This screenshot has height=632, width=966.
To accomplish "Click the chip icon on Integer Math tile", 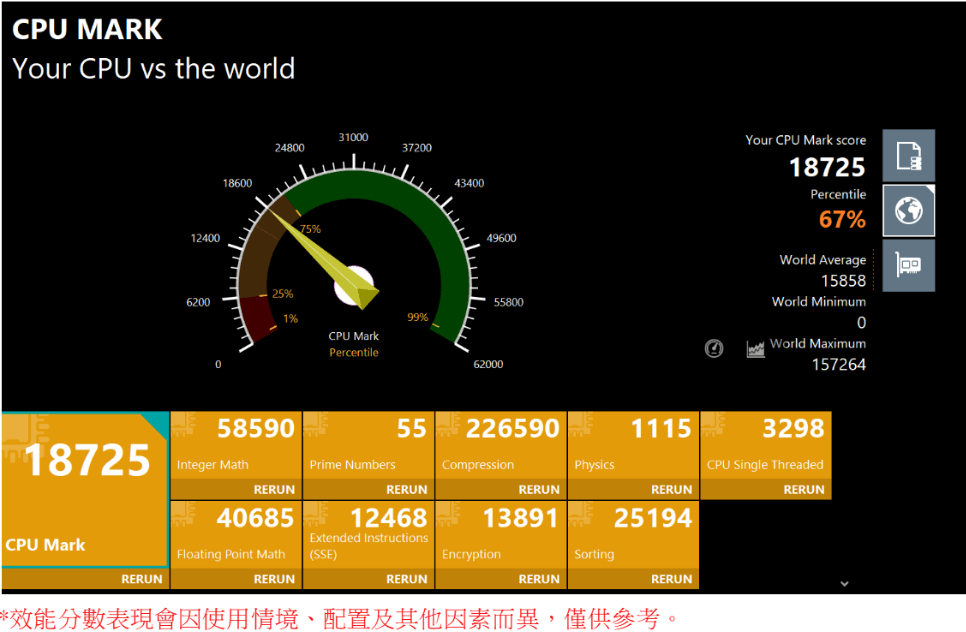I will point(184,426).
